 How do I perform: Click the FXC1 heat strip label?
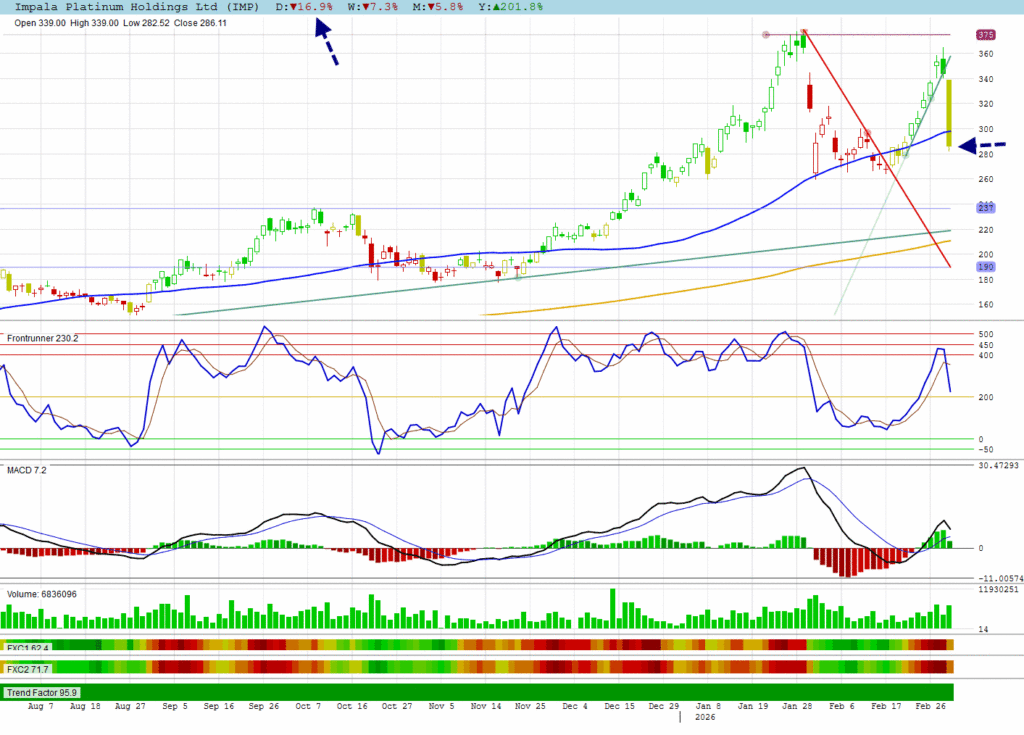(28, 646)
